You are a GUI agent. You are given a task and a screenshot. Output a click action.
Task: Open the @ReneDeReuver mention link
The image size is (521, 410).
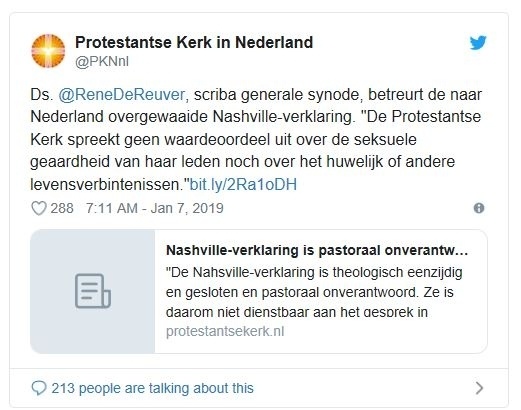click(121, 95)
